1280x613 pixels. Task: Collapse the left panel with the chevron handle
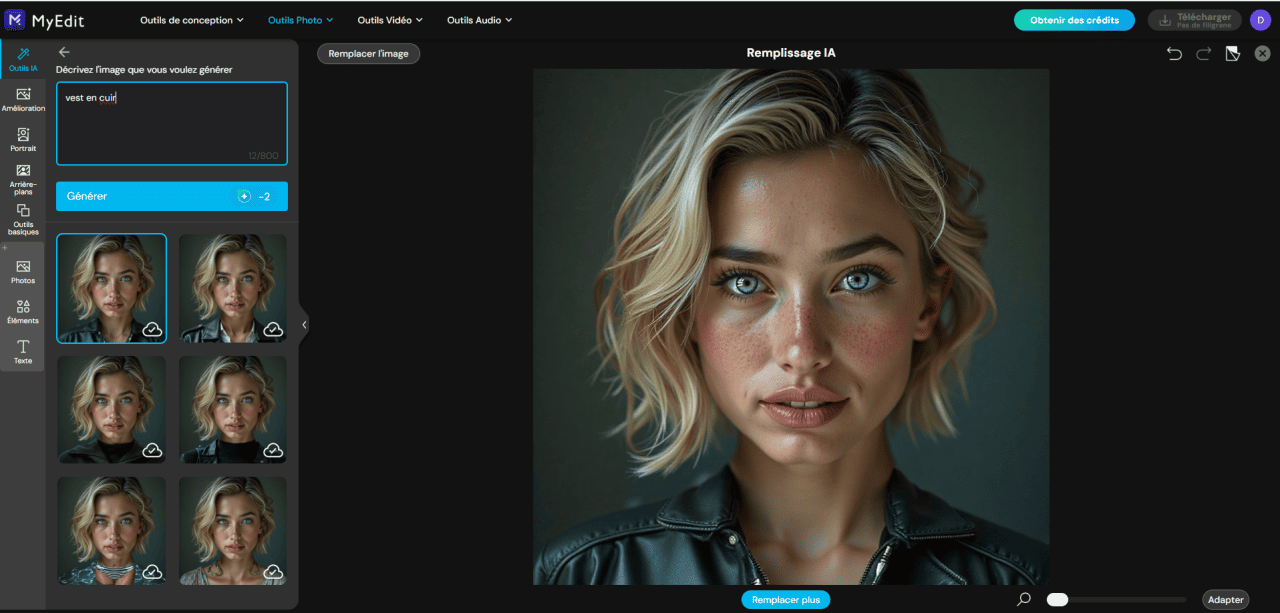coord(304,325)
